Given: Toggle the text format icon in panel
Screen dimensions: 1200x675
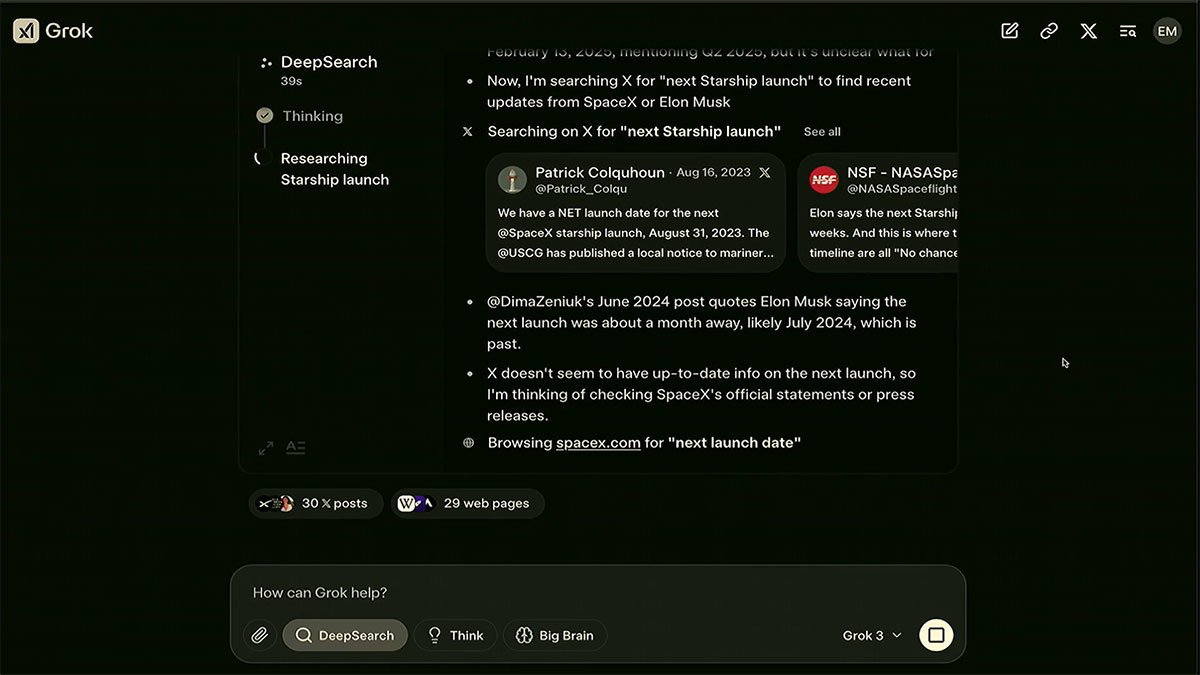Looking at the screenshot, I should tap(296, 448).
